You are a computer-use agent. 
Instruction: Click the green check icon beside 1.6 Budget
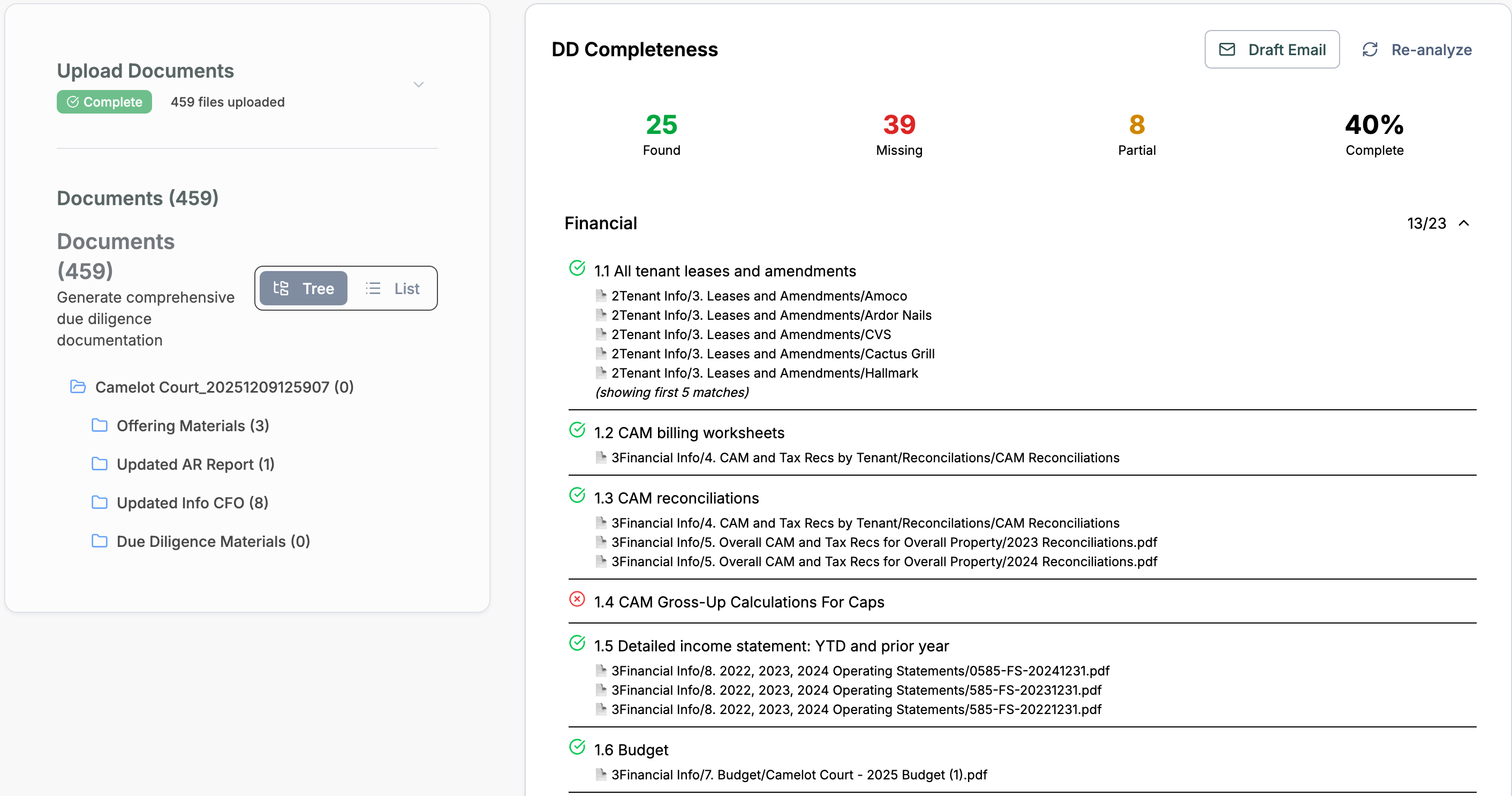click(x=577, y=747)
